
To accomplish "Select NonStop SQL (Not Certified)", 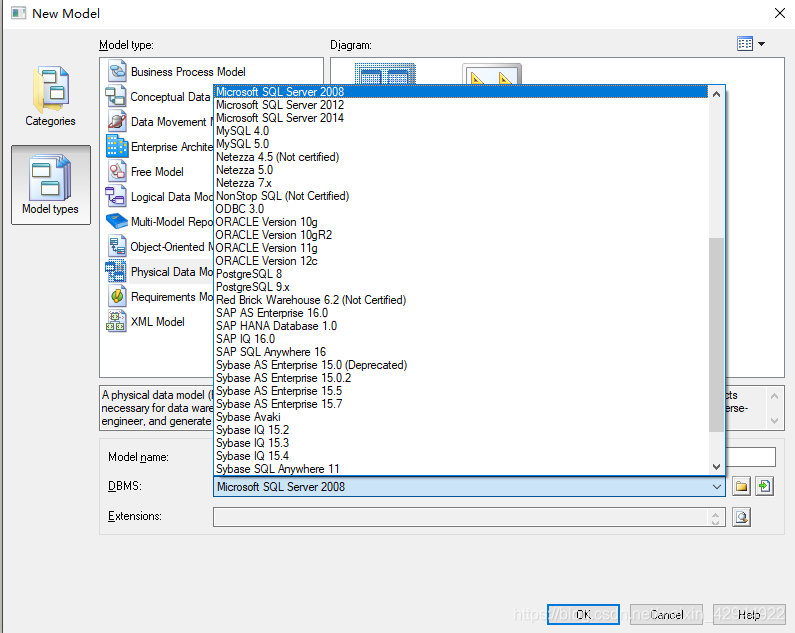I will [x=461, y=196].
